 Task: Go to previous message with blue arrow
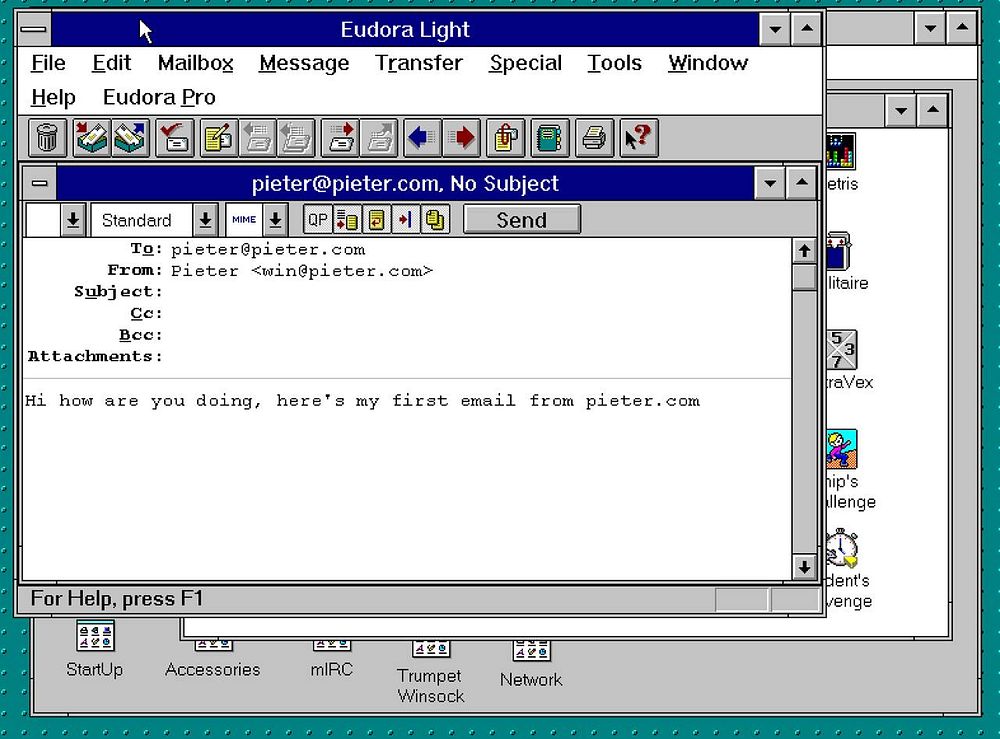coord(423,137)
